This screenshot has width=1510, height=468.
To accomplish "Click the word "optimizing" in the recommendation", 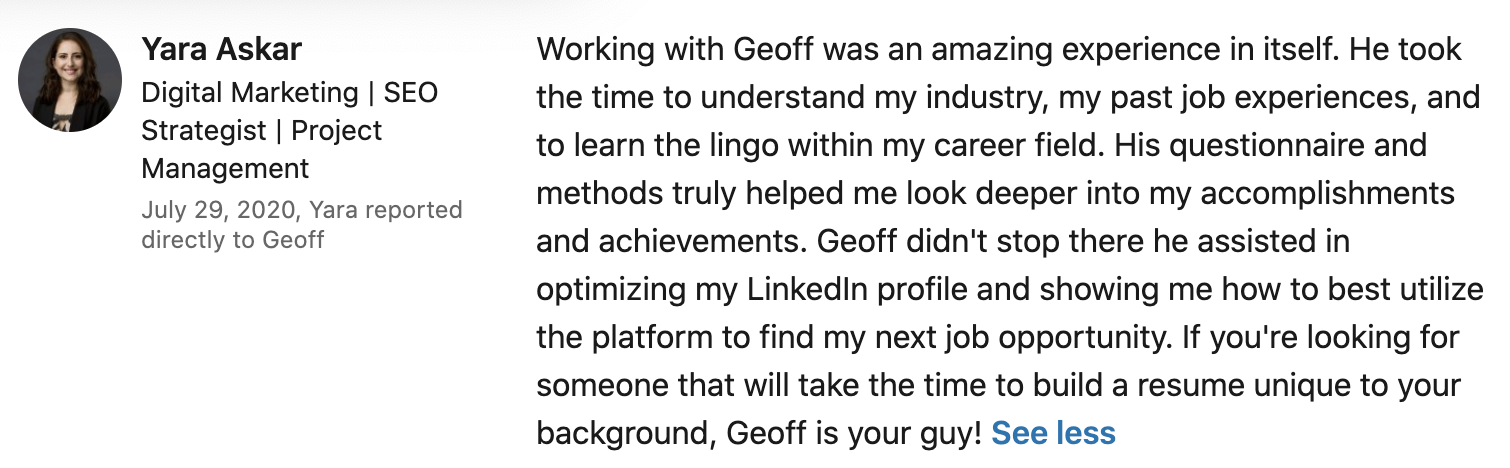I will point(611,289).
